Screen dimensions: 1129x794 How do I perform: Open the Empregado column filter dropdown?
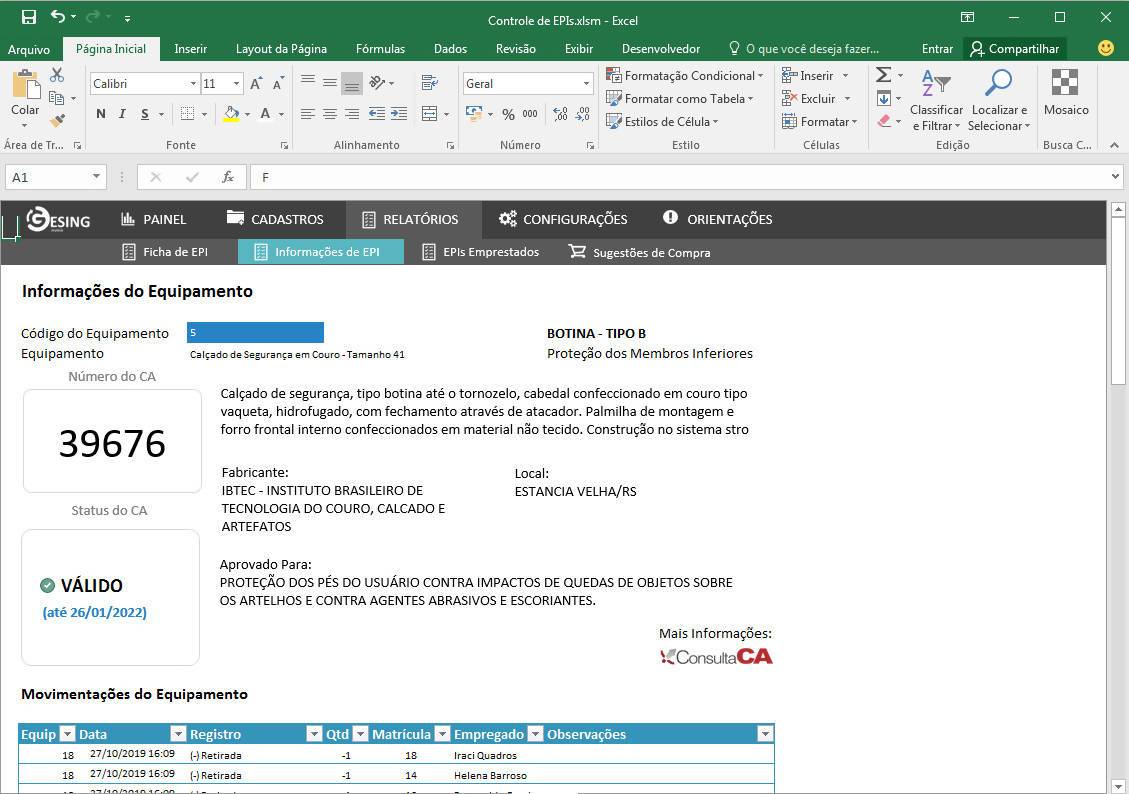coord(535,734)
